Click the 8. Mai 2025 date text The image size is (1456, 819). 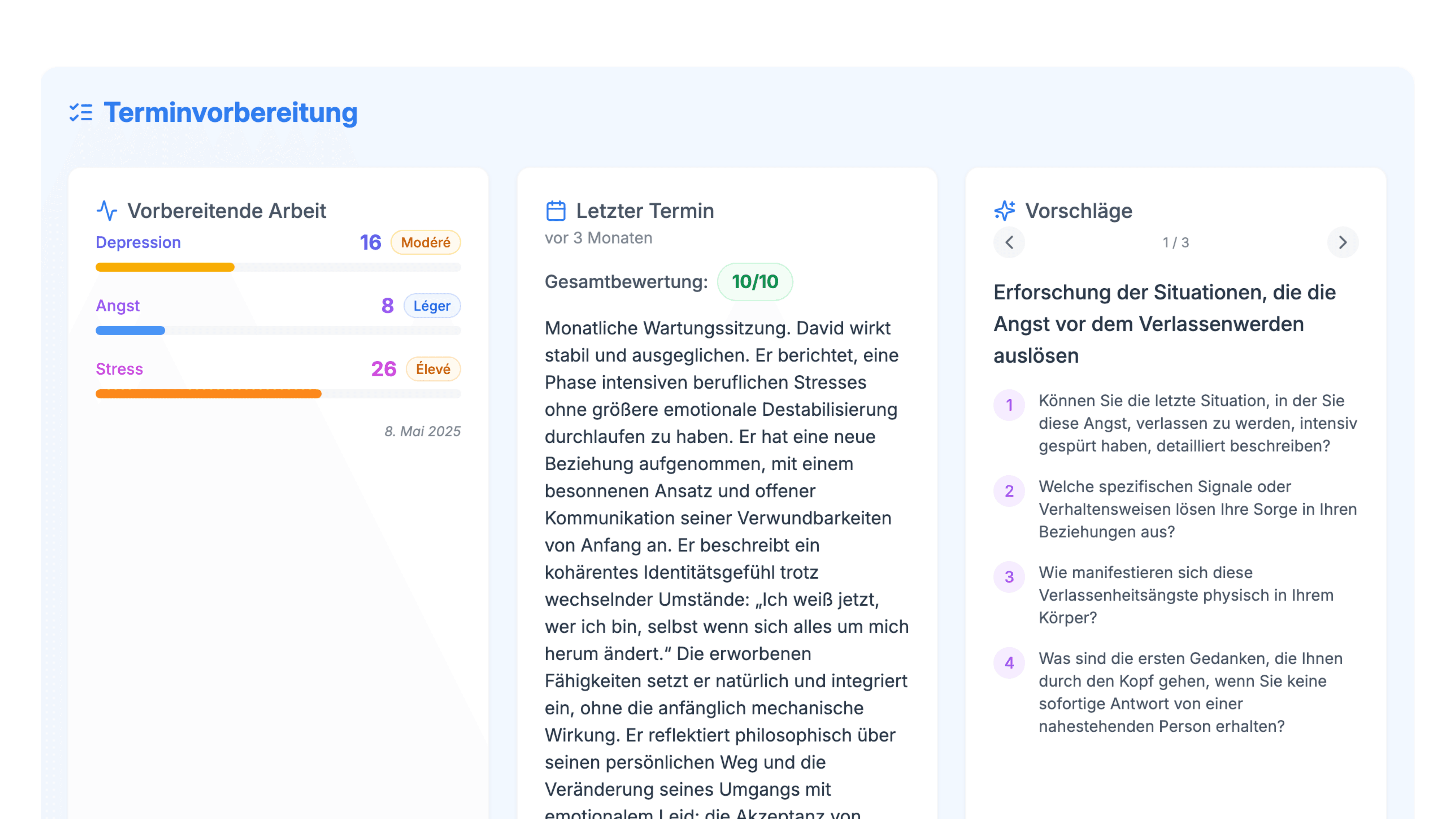click(422, 431)
